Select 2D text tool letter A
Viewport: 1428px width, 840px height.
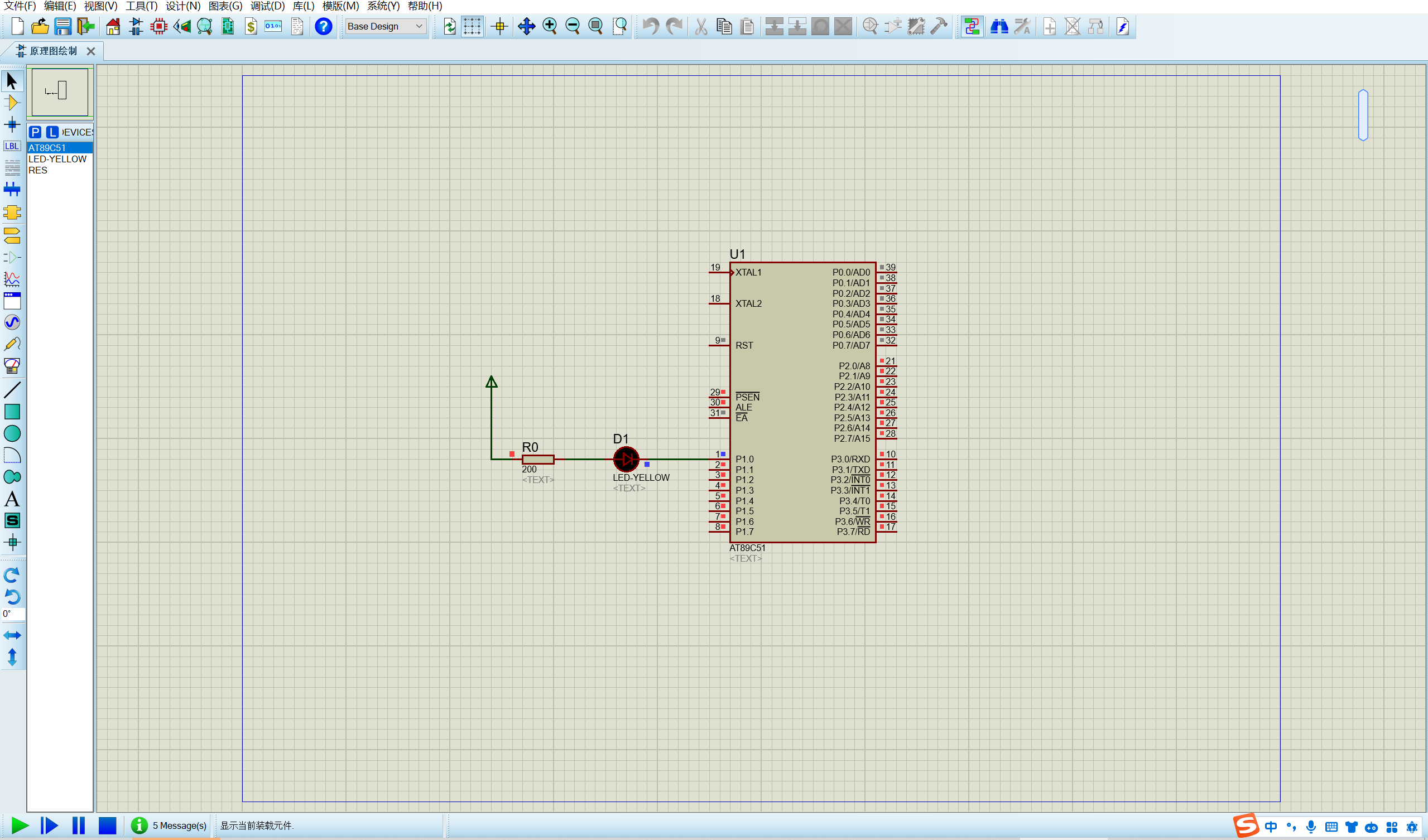click(12, 499)
